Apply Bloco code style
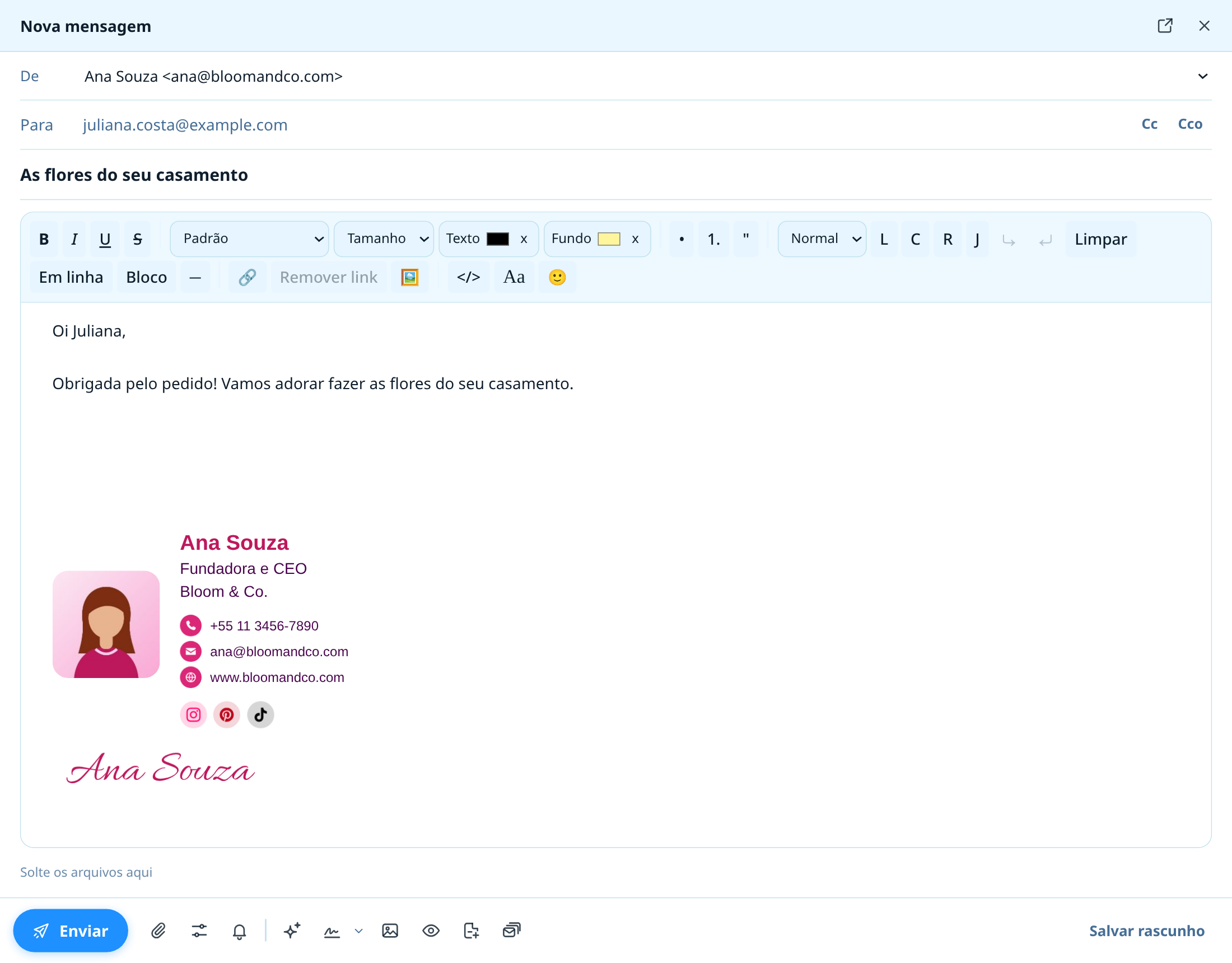1232x963 pixels. coord(147,277)
